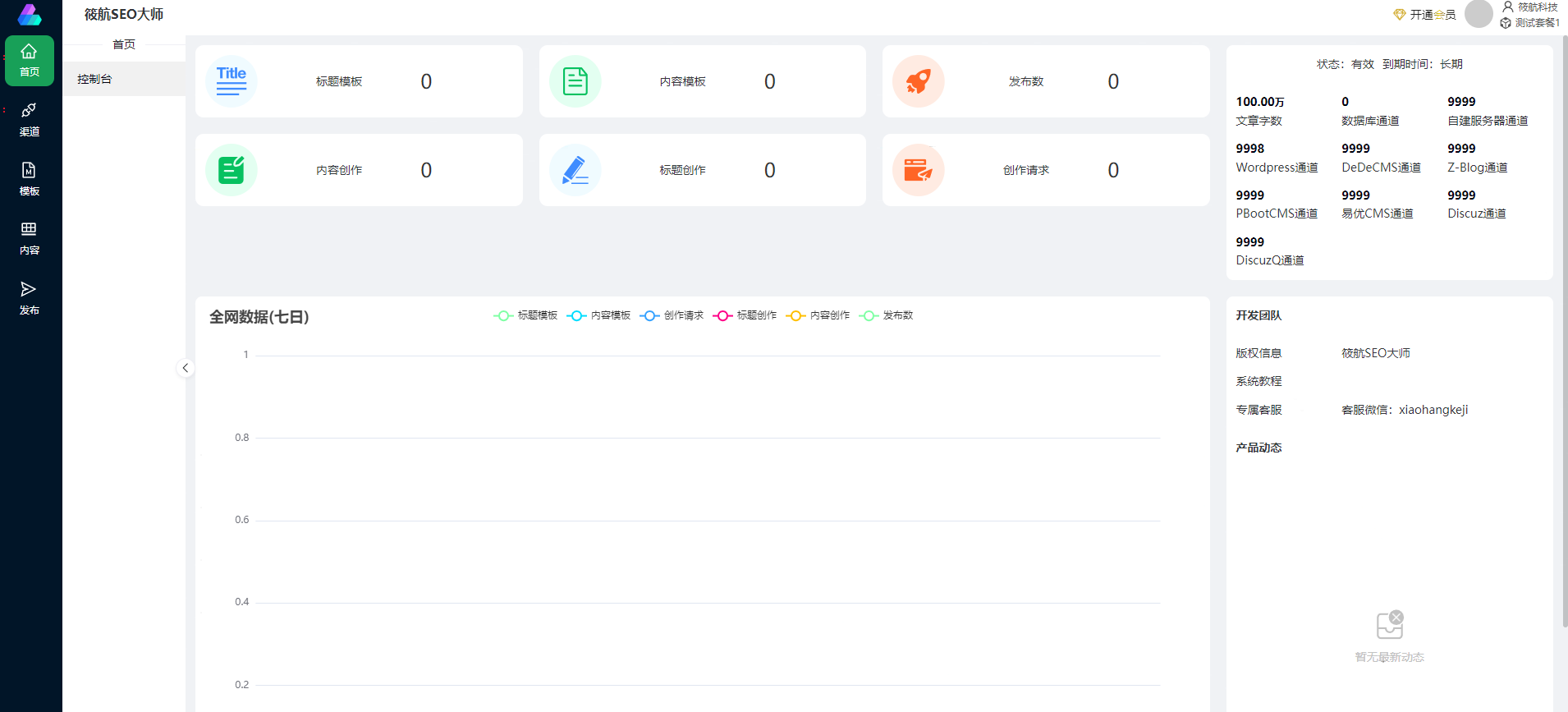This screenshot has width=1568, height=712.
Task: Toggle 标题创作 series in chart legend
Action: pos(745,315)
